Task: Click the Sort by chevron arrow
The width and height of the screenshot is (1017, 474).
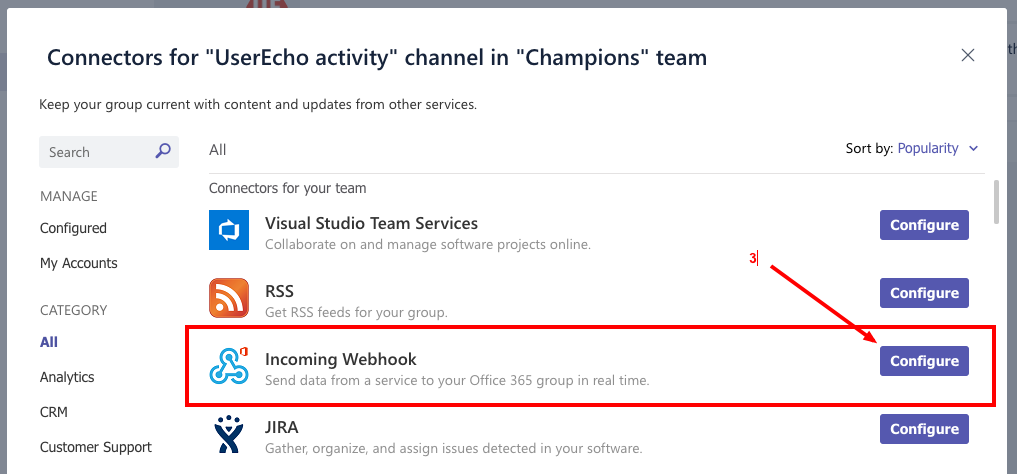Action: (973, 148)
